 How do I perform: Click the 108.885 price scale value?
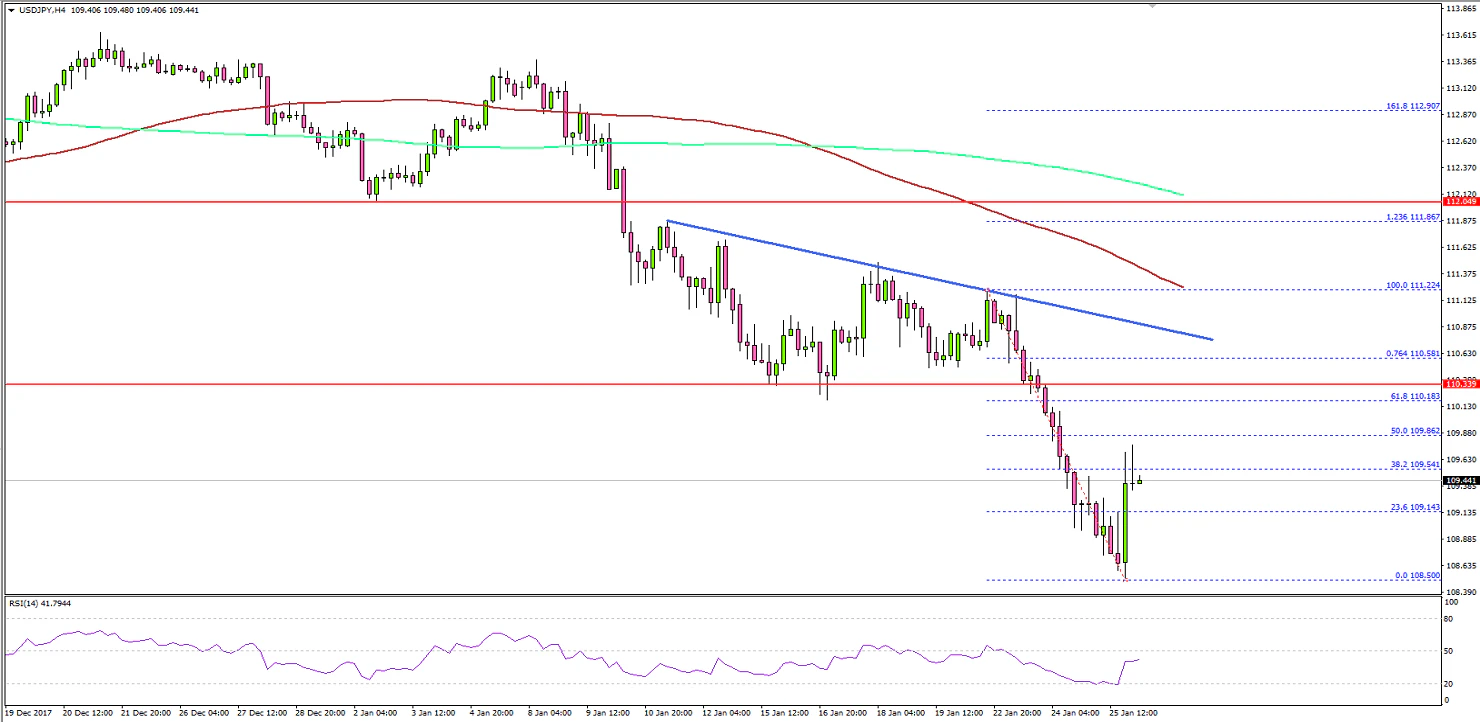coord(1460,539)
